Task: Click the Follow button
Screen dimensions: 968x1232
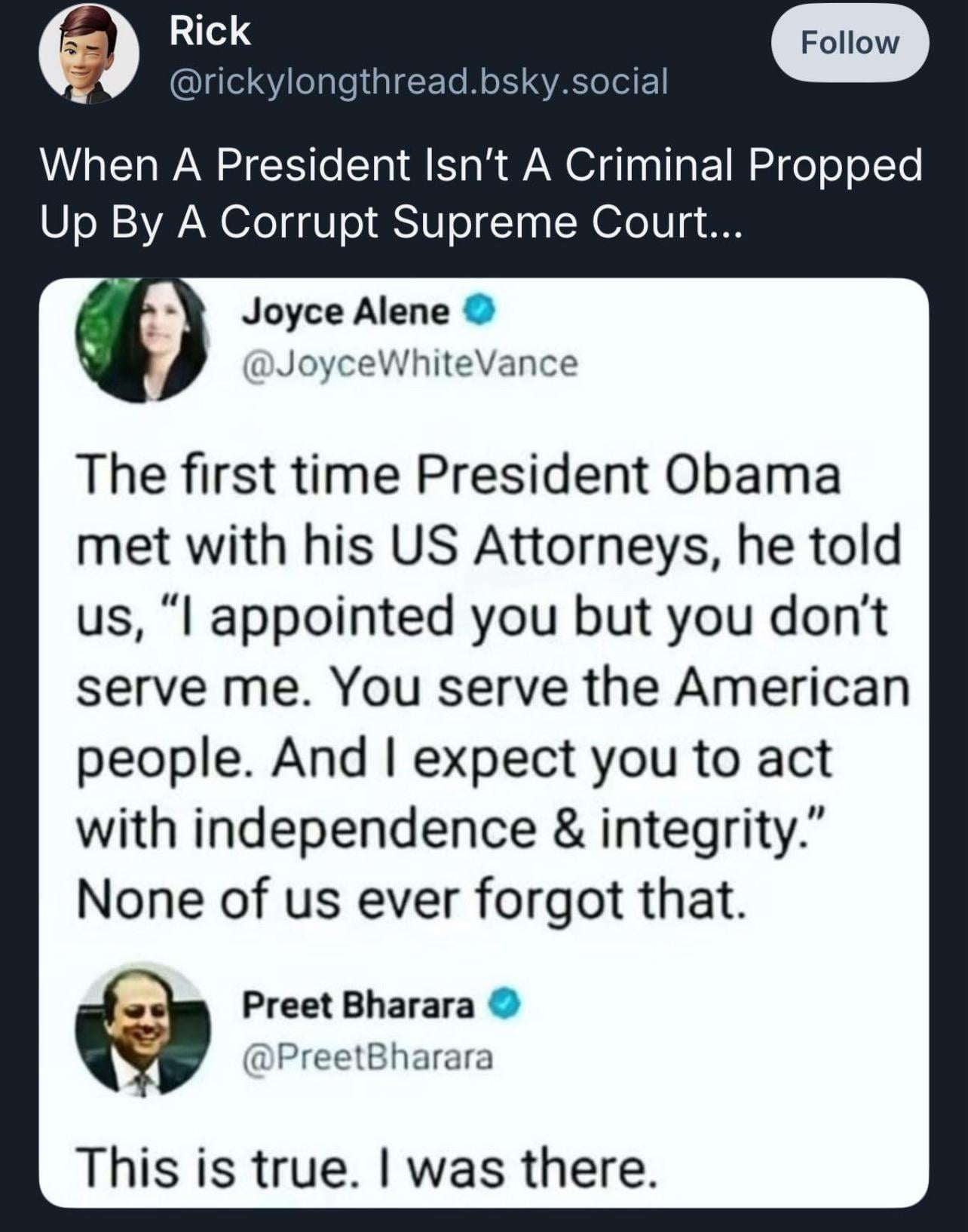Action: 850,43
